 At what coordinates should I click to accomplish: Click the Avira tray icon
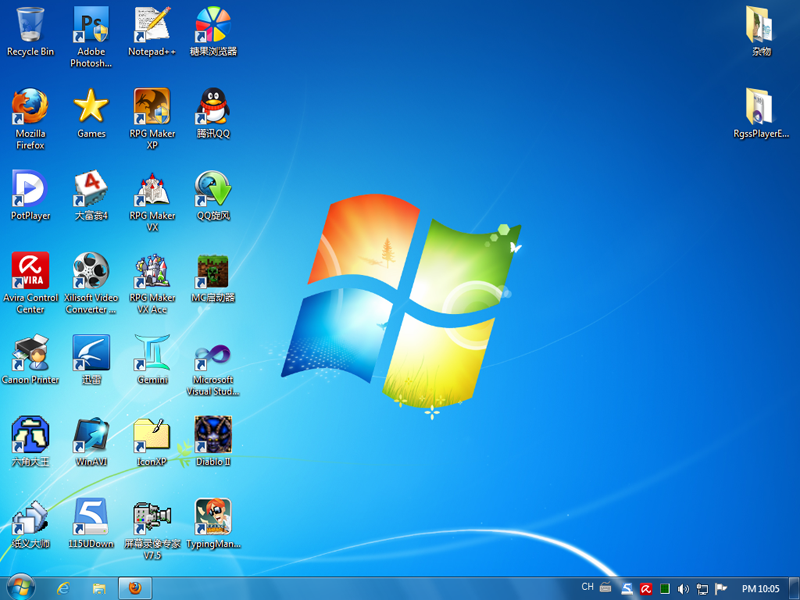tap(646, 589)
